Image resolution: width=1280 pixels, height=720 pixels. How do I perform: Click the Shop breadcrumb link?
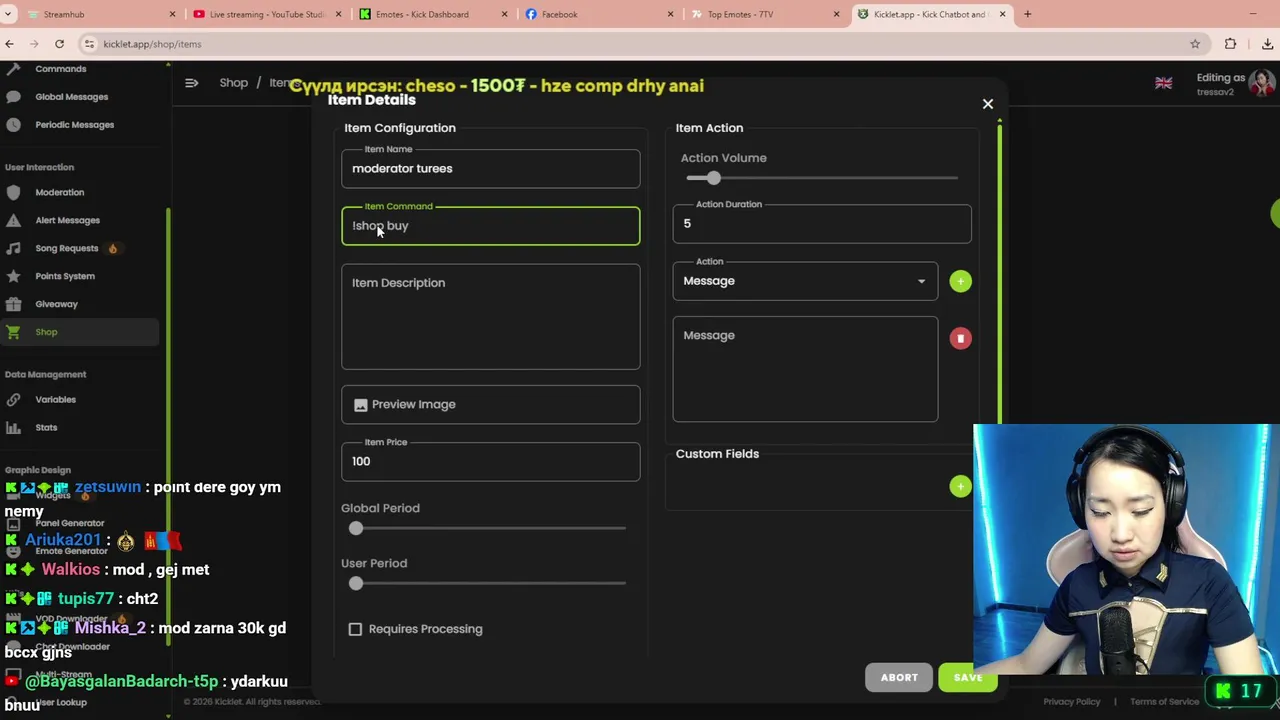click(x=234, y=83)
